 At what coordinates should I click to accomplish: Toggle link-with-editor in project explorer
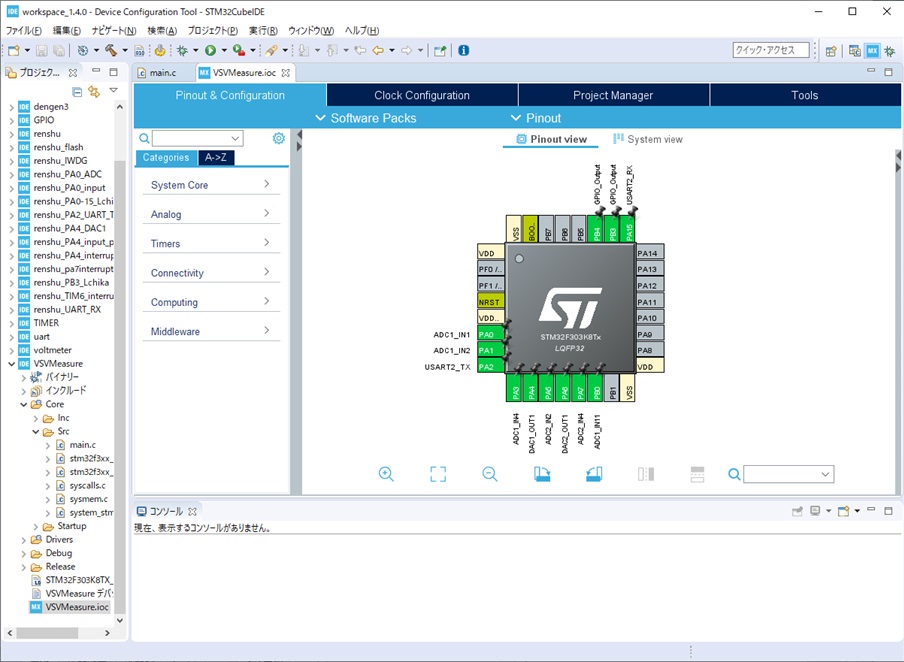click(x=93, y=92)
